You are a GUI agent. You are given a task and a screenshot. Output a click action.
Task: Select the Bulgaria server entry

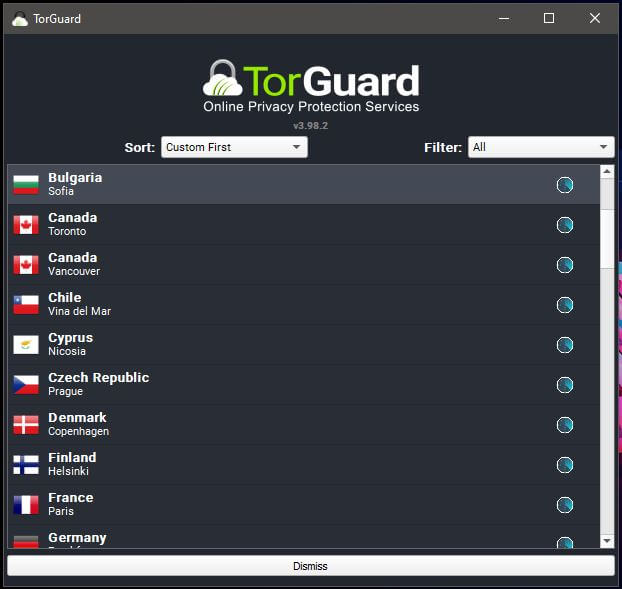click(303, 185)
